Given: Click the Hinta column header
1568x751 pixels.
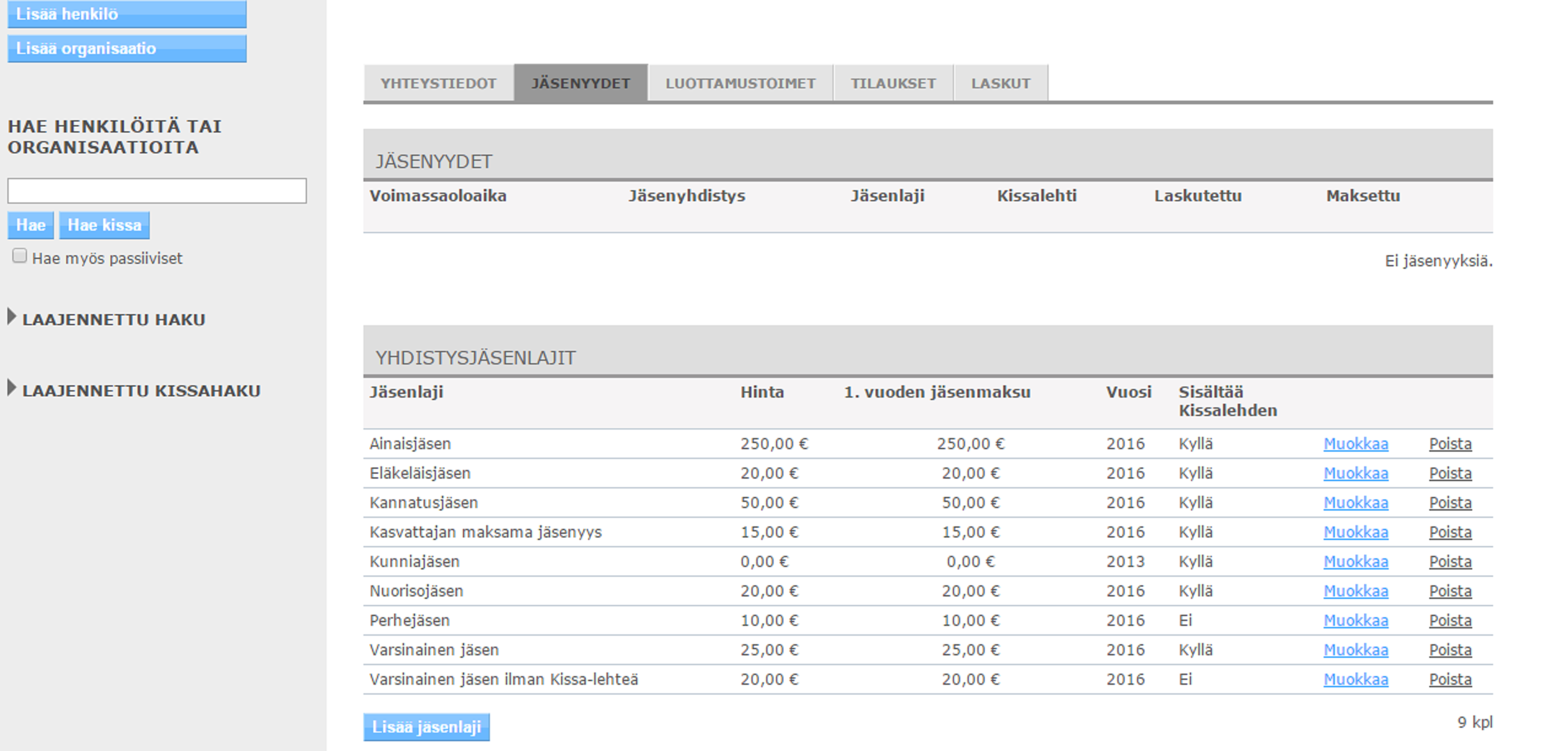Looking at the screenshot, I should [x=762, y=392].
